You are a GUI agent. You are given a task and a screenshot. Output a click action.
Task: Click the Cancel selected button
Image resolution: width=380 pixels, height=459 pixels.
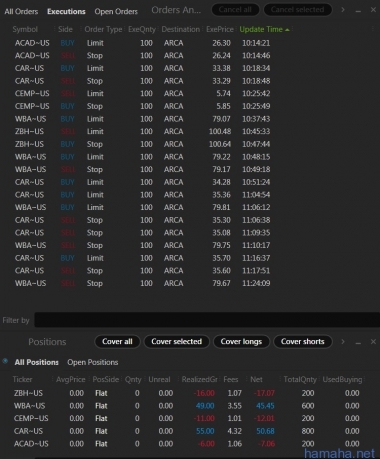click(297, 10)
